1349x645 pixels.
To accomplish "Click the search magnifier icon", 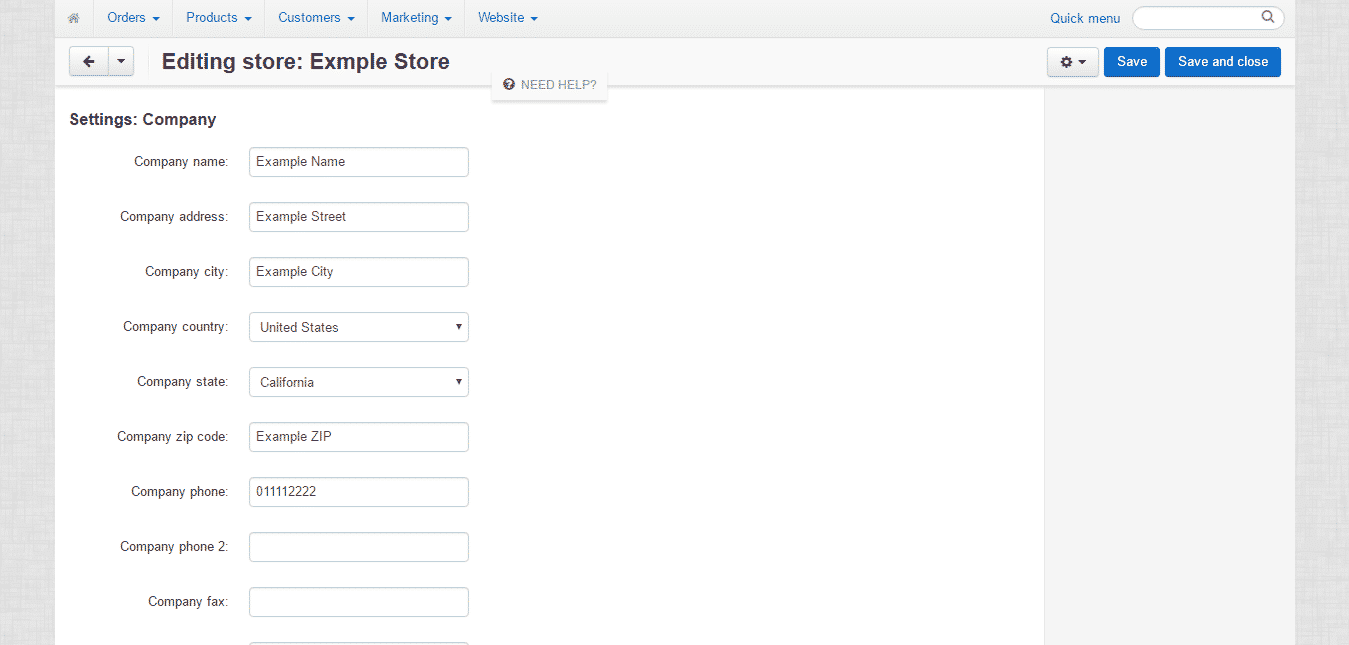I will [x=1268, y=17].
